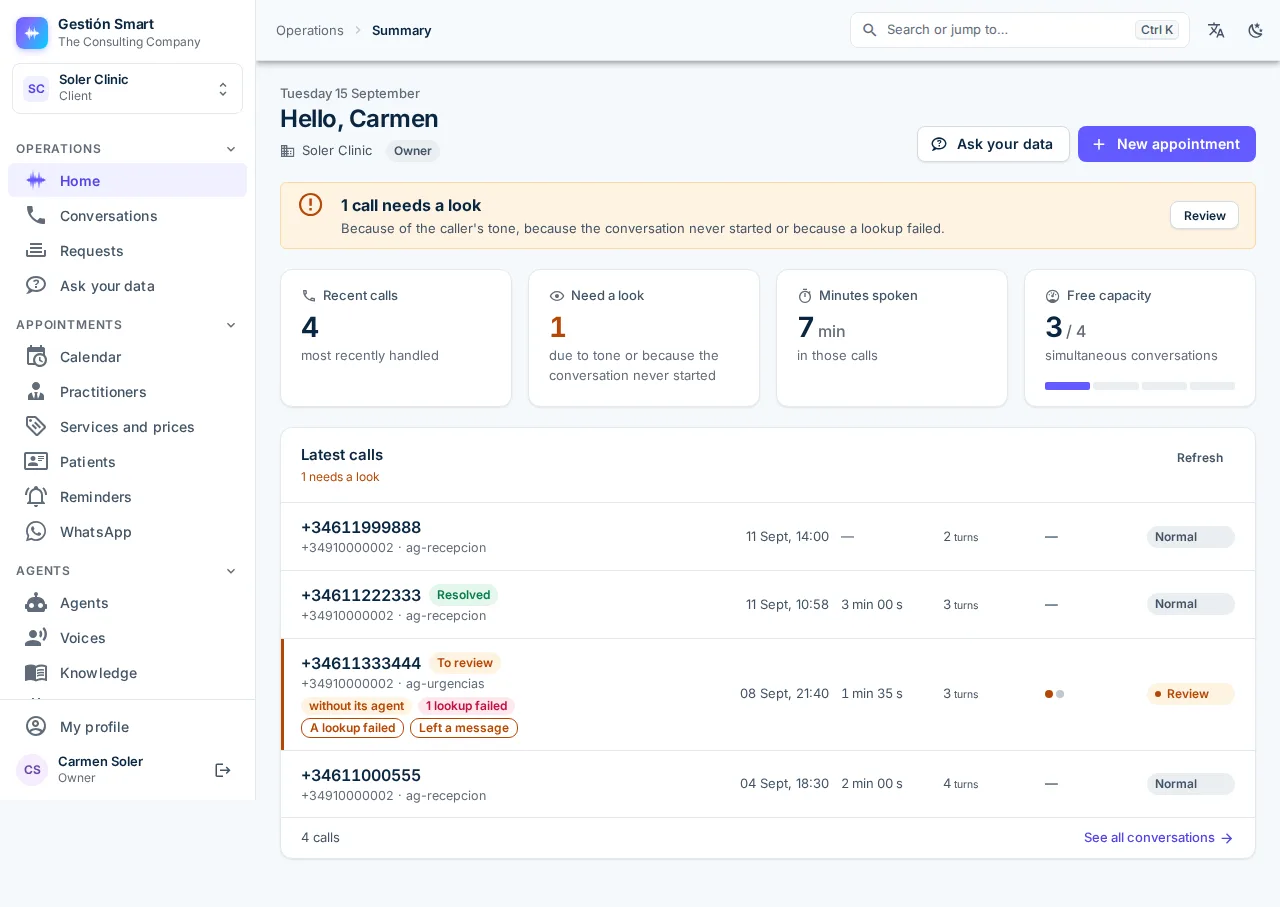1280x907 pixels.
Task: Click the '1 lookup failed' tag
Action: [466, 706]
